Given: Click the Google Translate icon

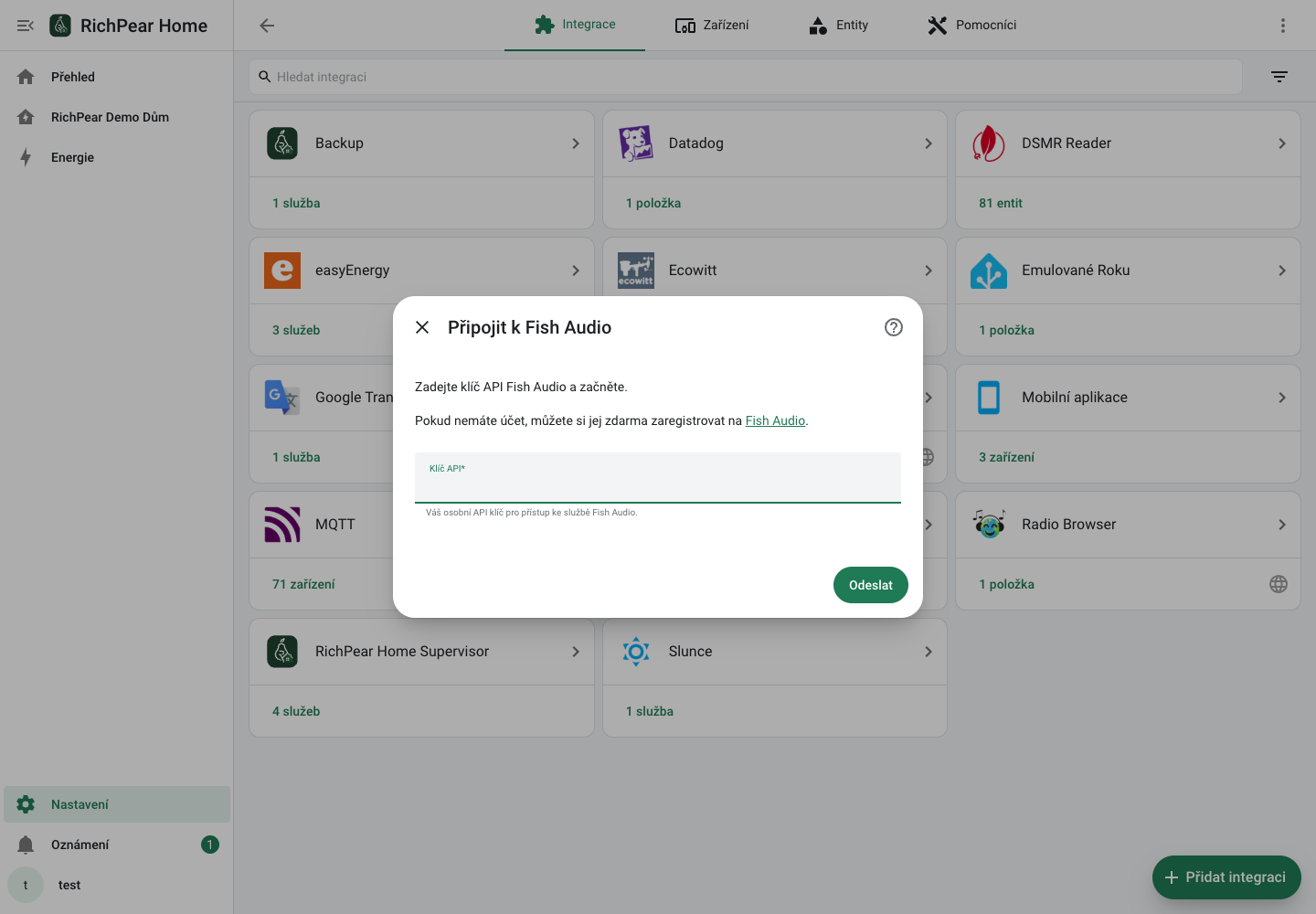Looking at the screenshot, I should coord(282,398).
